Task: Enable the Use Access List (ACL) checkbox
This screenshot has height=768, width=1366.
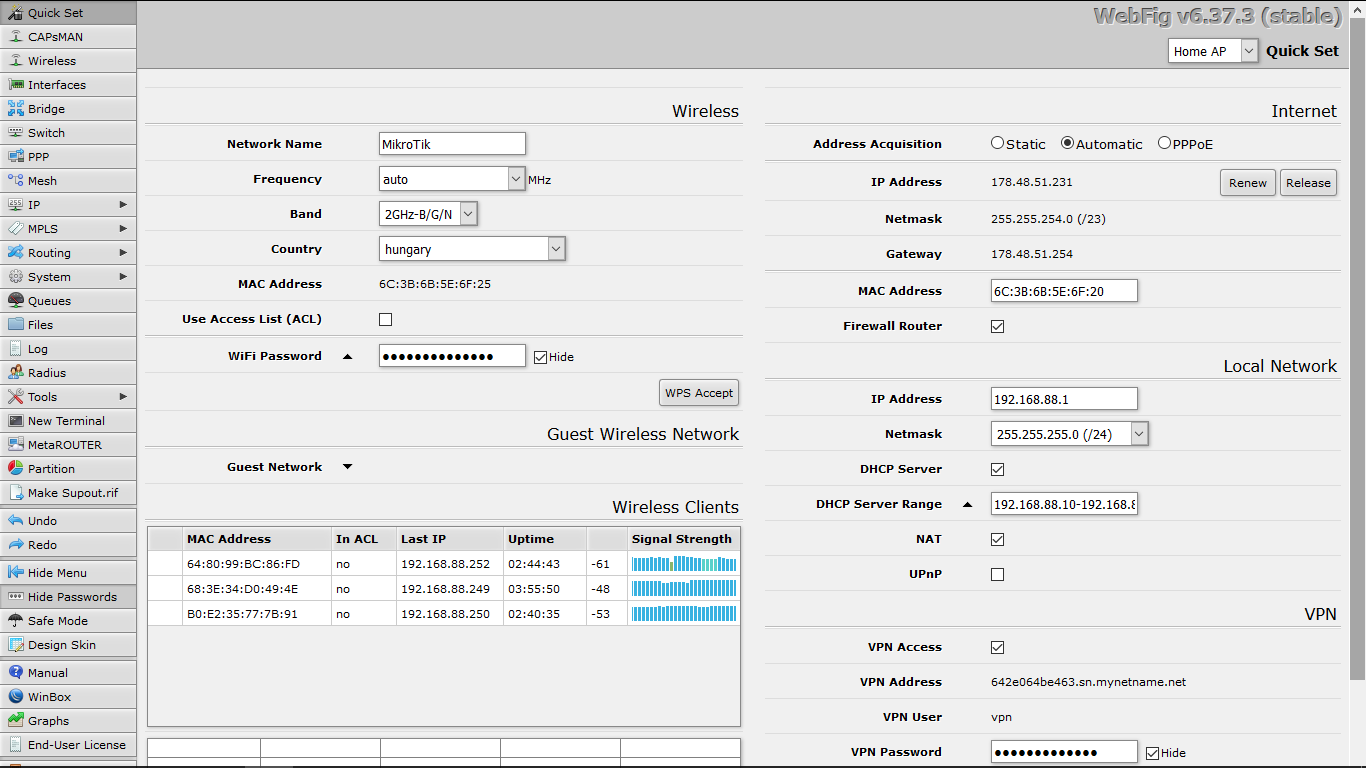Action: (x=385, y=320)
